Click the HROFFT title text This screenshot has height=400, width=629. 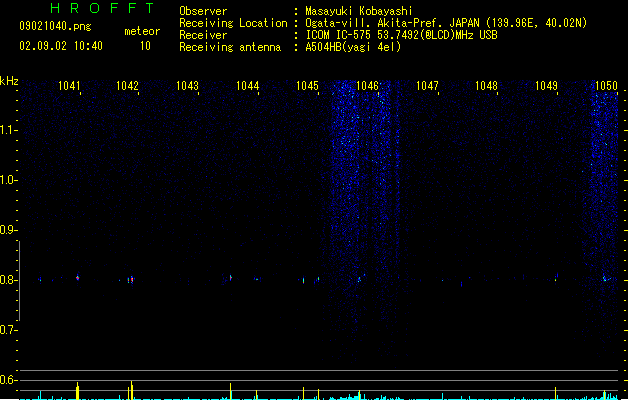coord(102,8)
